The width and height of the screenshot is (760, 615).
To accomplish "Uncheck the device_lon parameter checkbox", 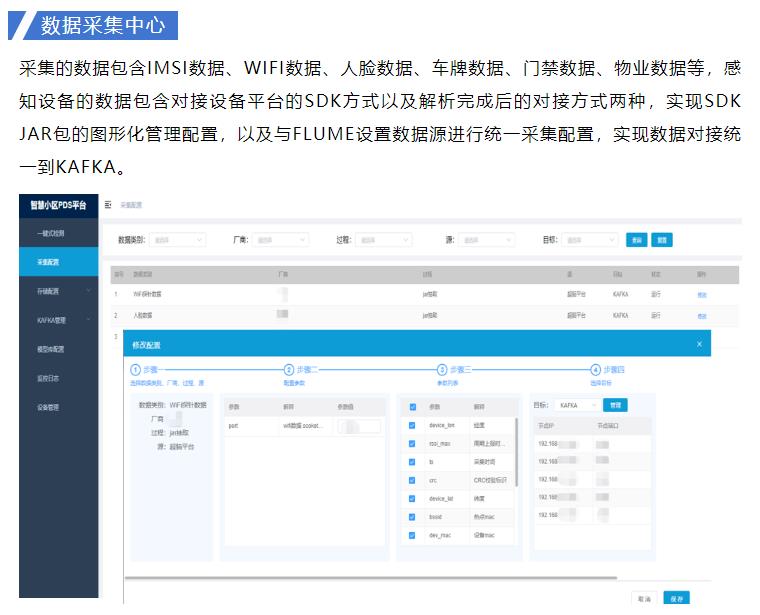I will point(412,425).
